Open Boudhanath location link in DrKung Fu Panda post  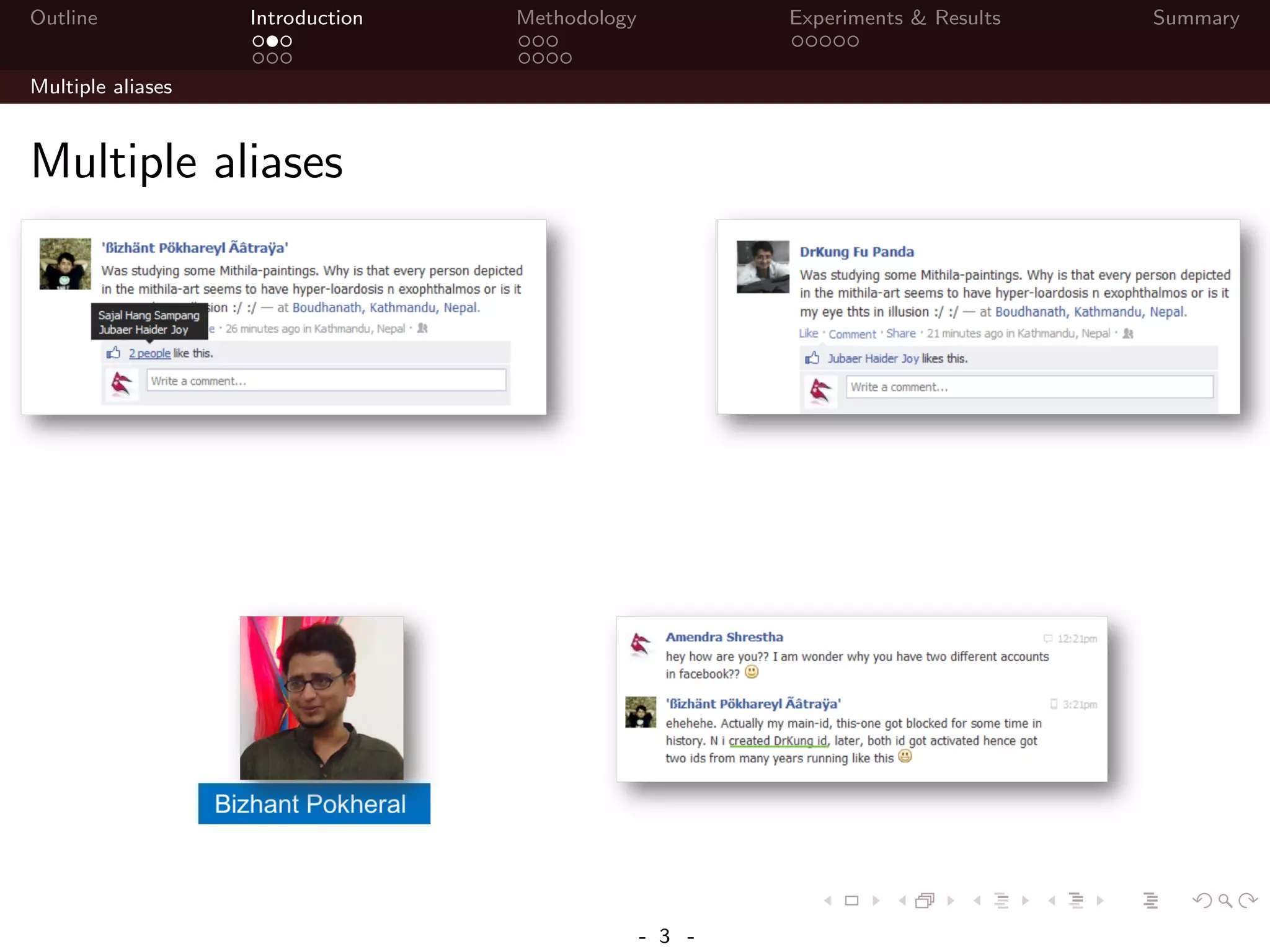(x=1090, y=312)
